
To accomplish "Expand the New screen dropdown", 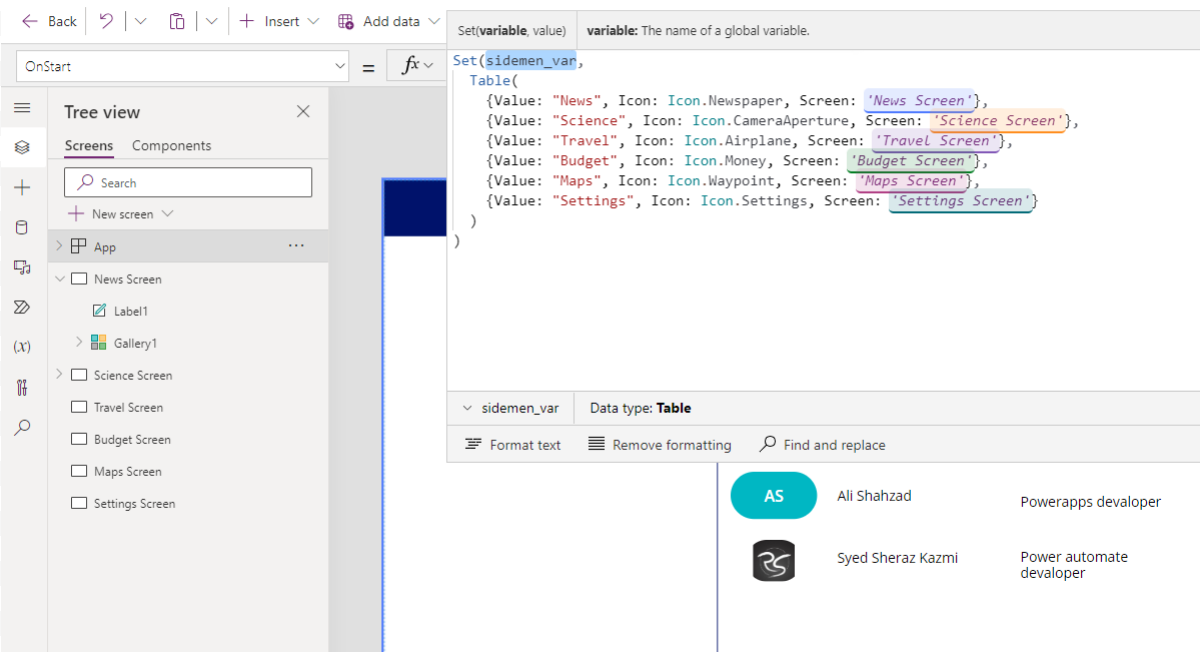I will pos(167,214).
